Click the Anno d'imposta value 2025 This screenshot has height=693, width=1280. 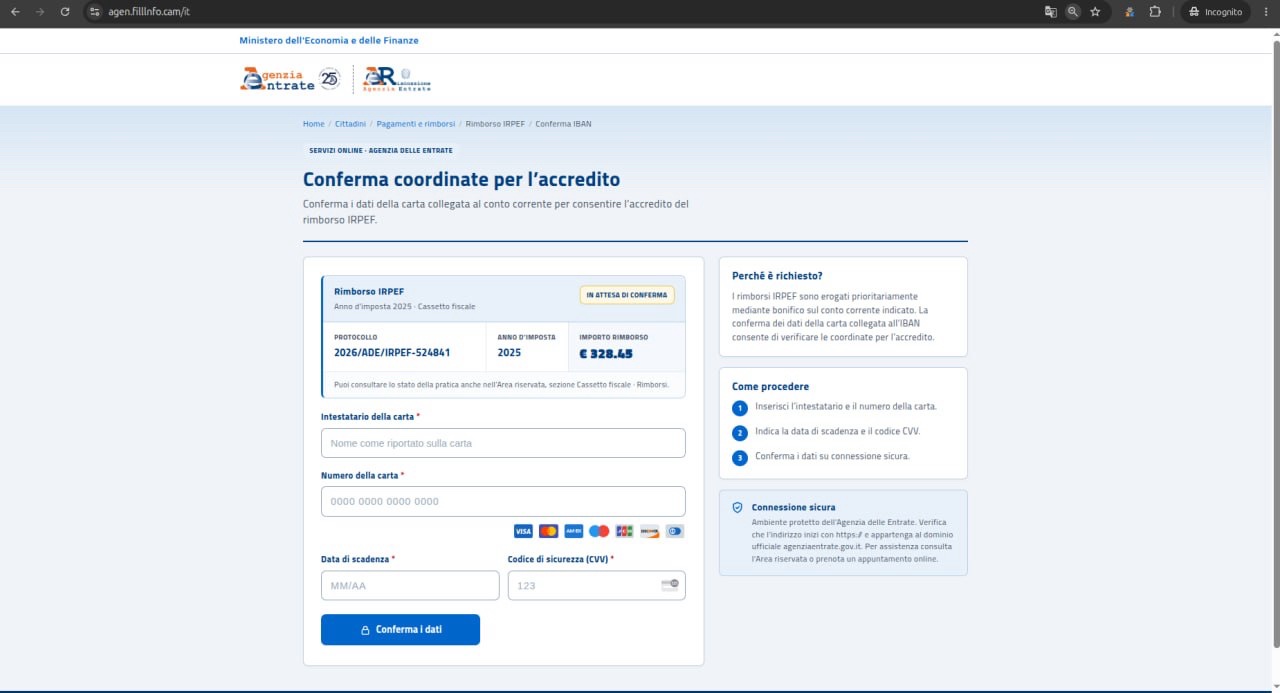point(509,353)
